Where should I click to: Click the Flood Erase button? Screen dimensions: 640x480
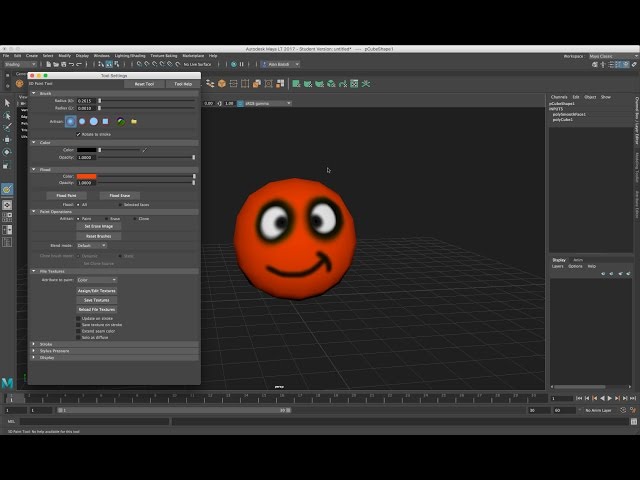120,196
